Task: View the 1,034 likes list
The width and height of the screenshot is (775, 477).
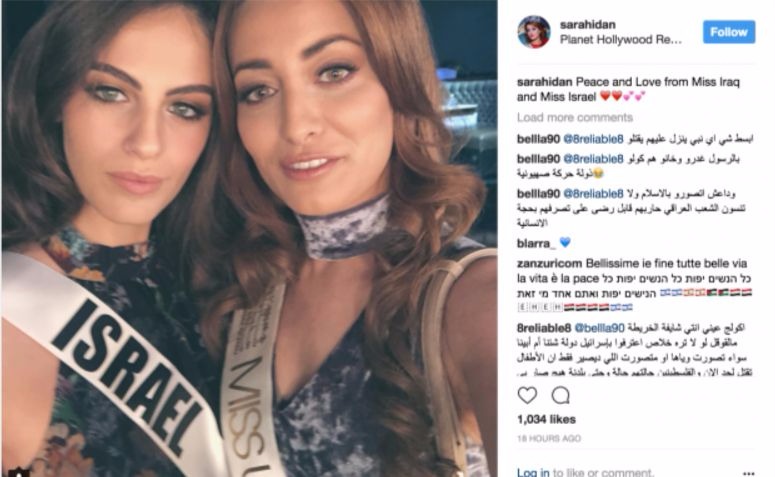Action: pos(546,419)
